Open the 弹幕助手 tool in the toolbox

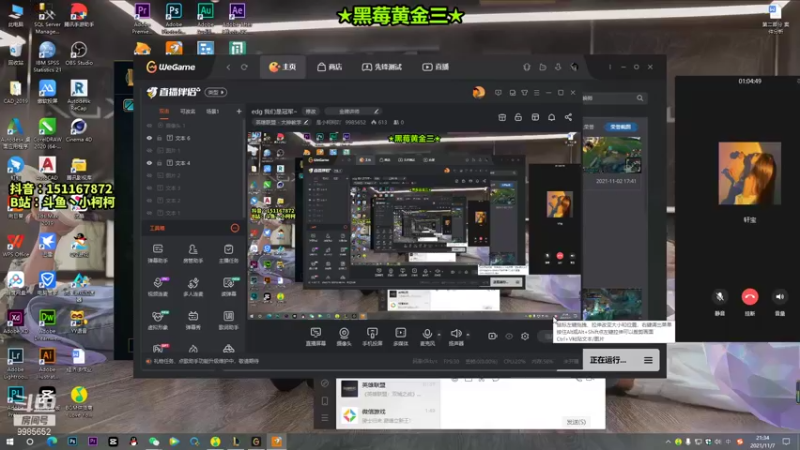tap(158, 253)
